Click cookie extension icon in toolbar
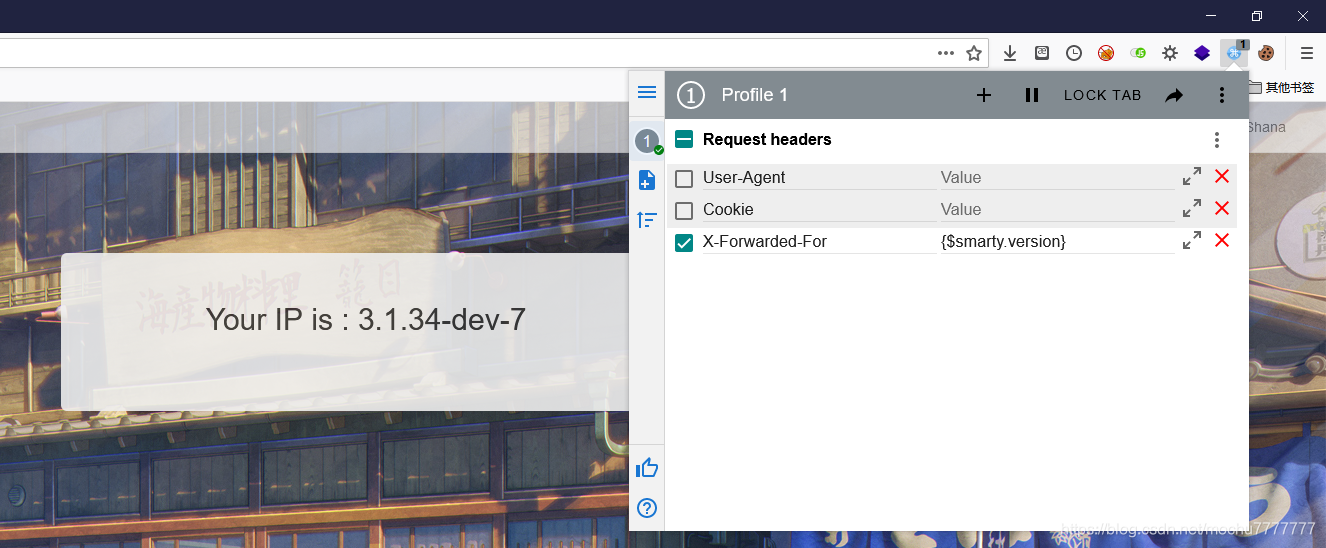The image size is (1326, 548). tap(1266, 53)
